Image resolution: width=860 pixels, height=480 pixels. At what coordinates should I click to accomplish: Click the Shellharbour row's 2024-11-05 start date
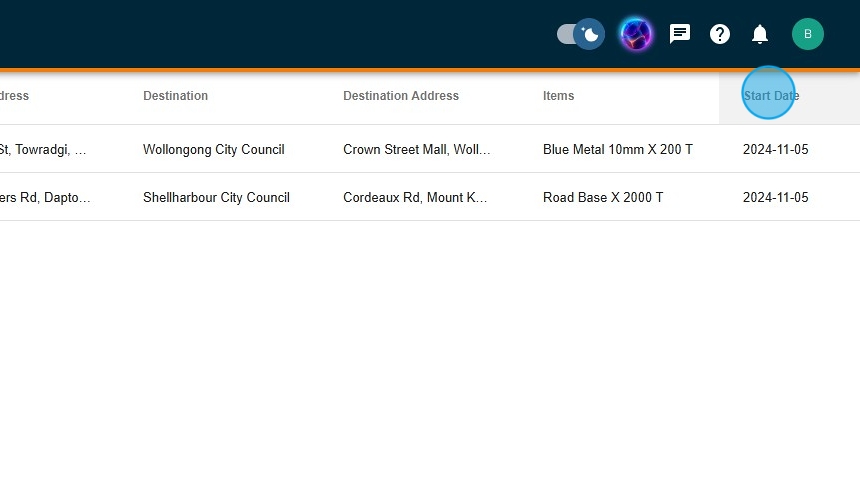776,198
